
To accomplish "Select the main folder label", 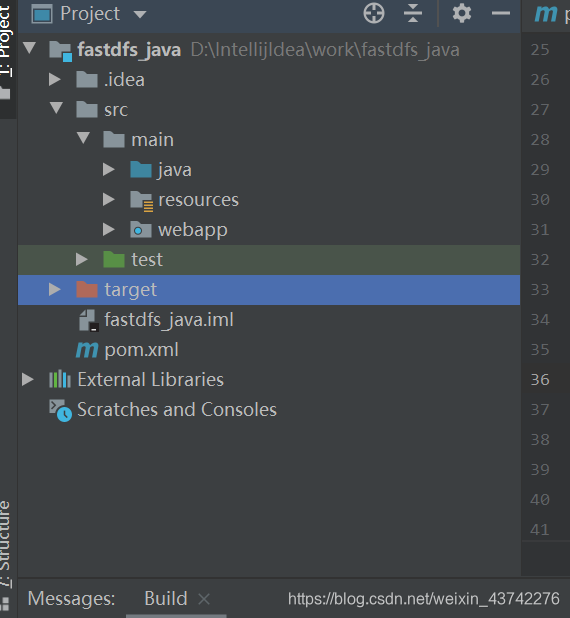I will (x=153, y=140).
